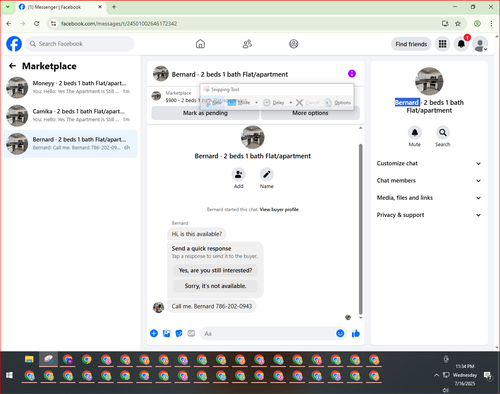Image resolution: width=500 pixels, height=394 pixels.
Task: Edit the chat name with pencil icon
Action: pyautogui.click(x=267, y=174)
